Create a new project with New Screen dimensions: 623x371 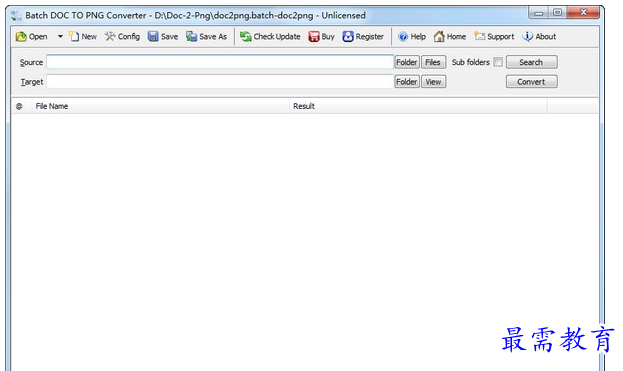(x=83, y=37)
